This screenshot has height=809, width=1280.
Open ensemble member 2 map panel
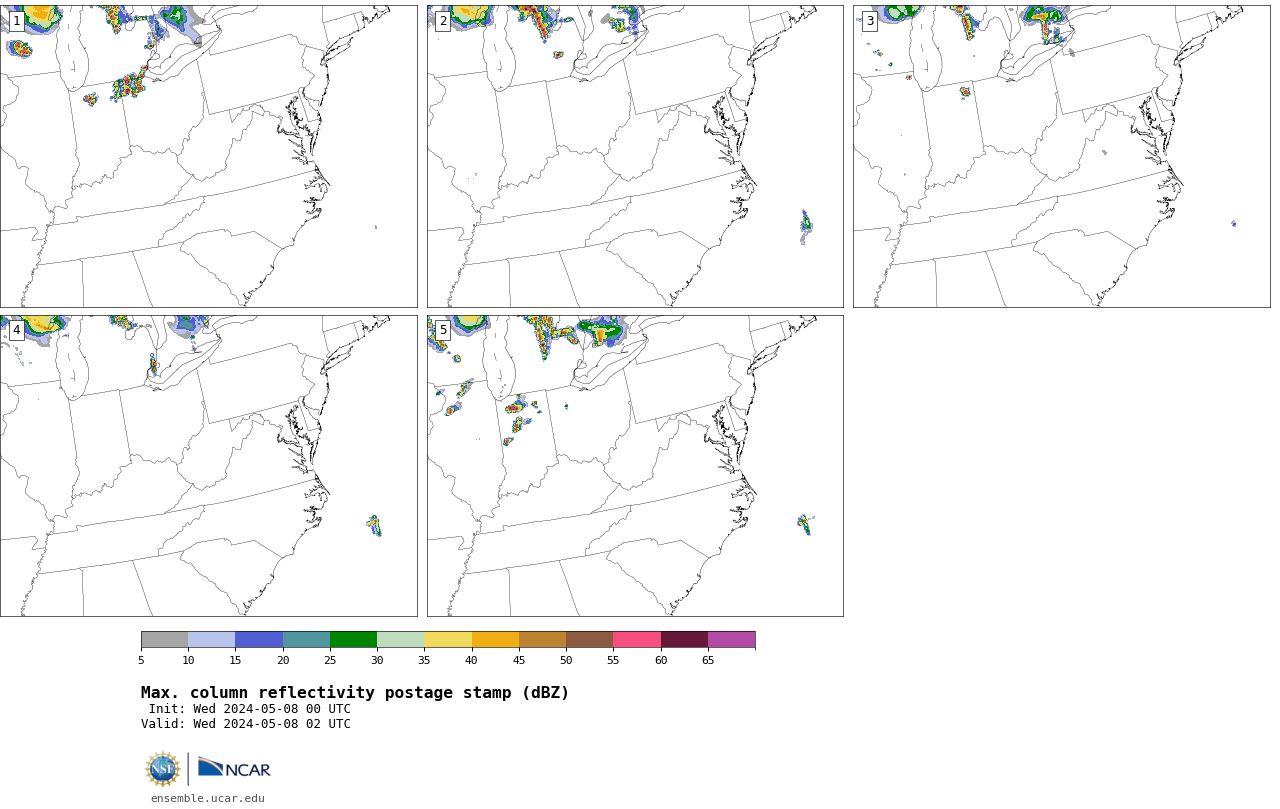point(635,156)
